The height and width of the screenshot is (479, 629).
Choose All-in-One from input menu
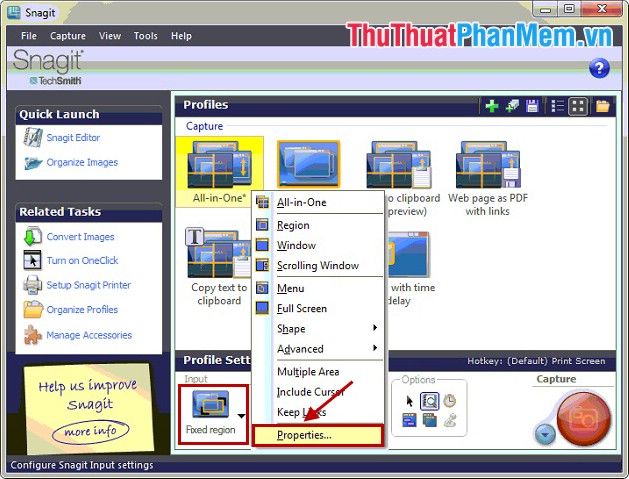pyautogui.click(x=319, y=203)
